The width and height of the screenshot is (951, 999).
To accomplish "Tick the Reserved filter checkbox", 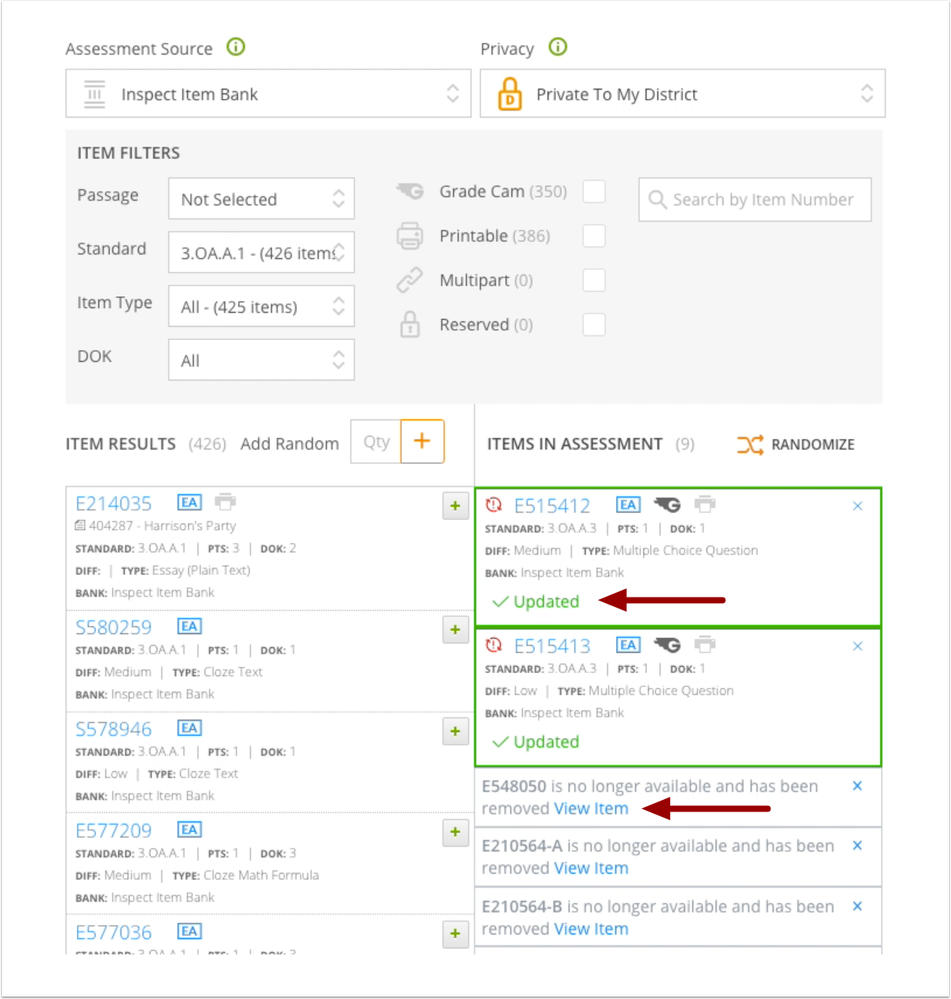I will [x=594, y=324].
